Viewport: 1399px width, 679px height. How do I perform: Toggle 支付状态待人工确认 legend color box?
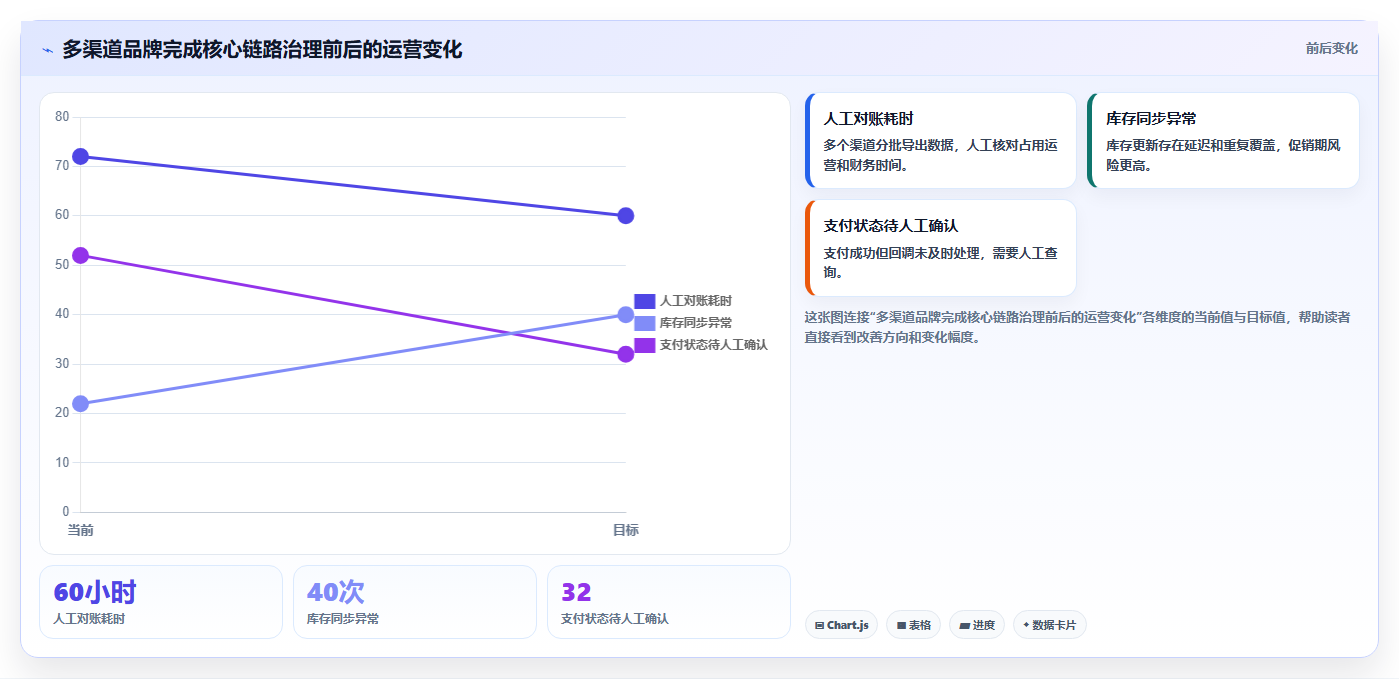[x=644, y=345]
